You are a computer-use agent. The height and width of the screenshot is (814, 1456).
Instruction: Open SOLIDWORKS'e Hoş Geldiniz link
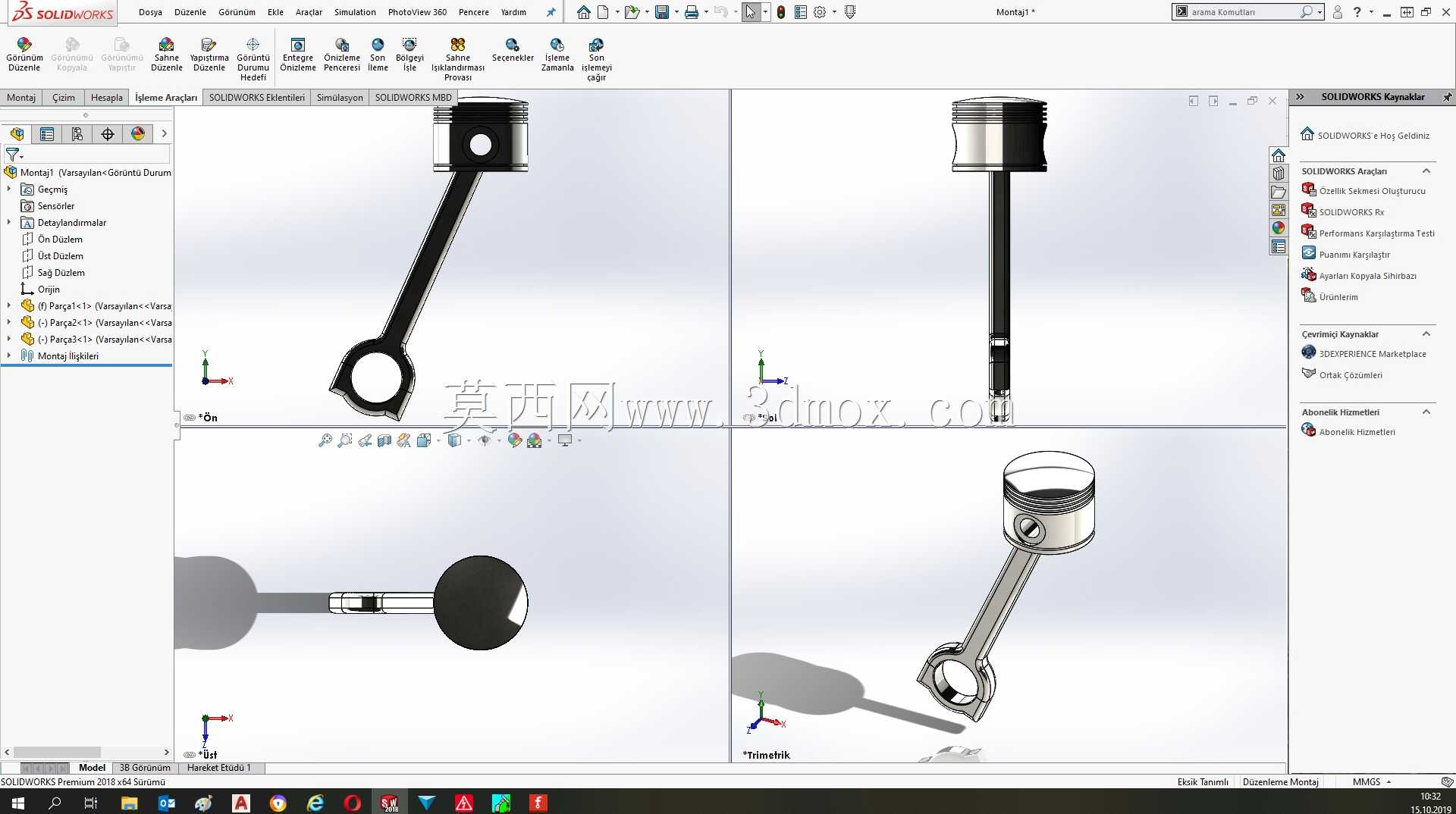1373,136
